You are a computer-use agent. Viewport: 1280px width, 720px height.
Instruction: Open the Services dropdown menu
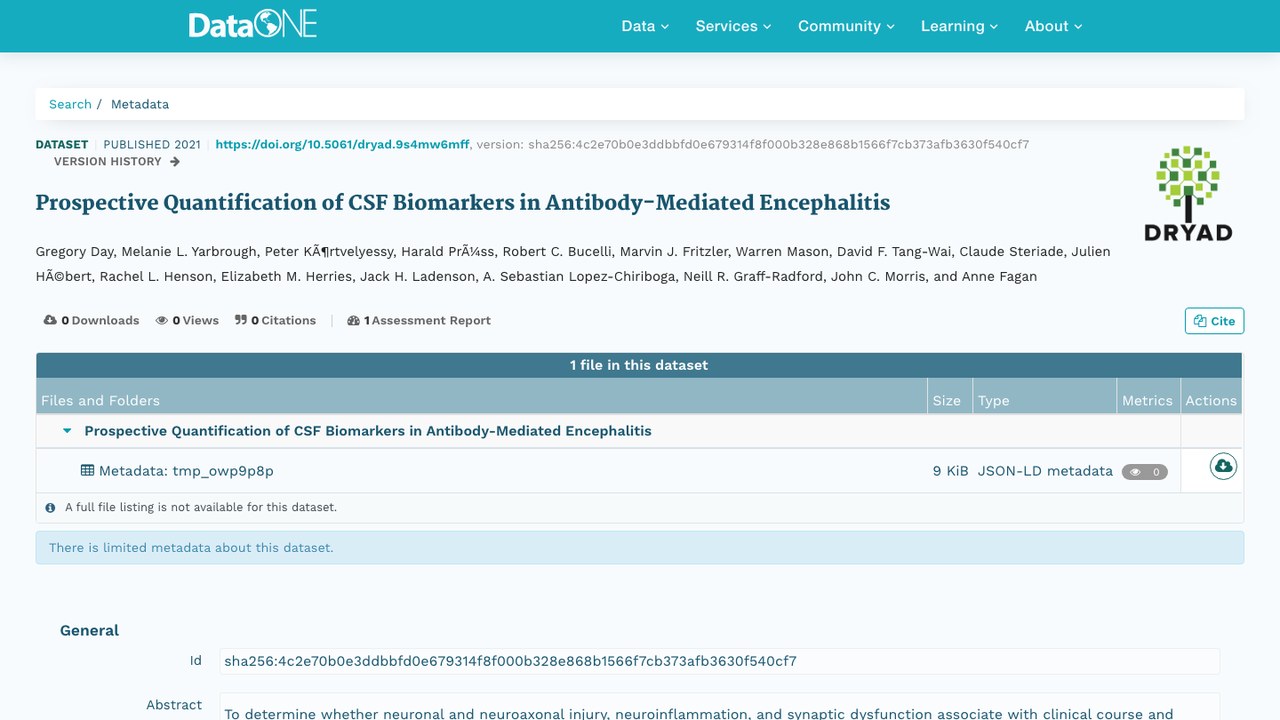tap(733, 26)
